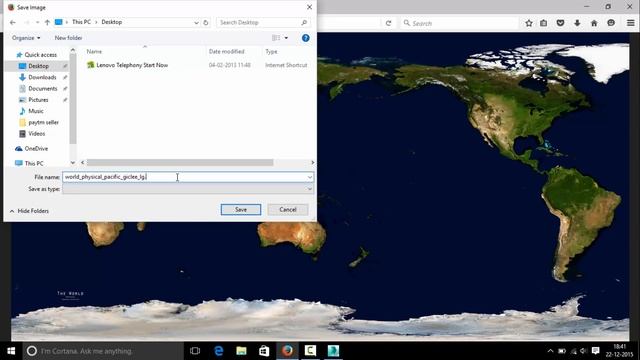Viewport: 640px width, 360px height.
Task: Select This PC in the address path
Action: click(81, 22)
